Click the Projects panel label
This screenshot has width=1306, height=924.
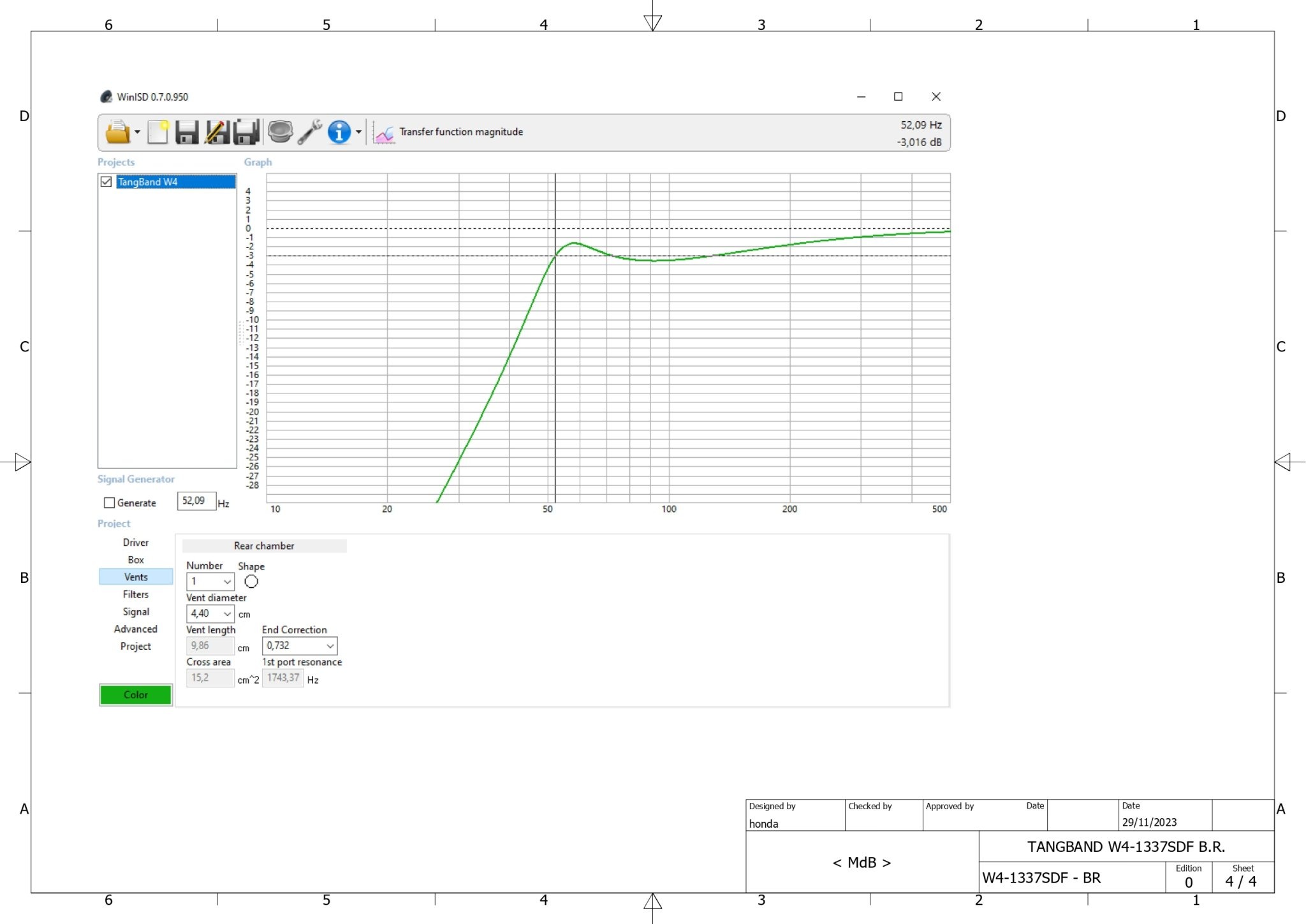116,162
